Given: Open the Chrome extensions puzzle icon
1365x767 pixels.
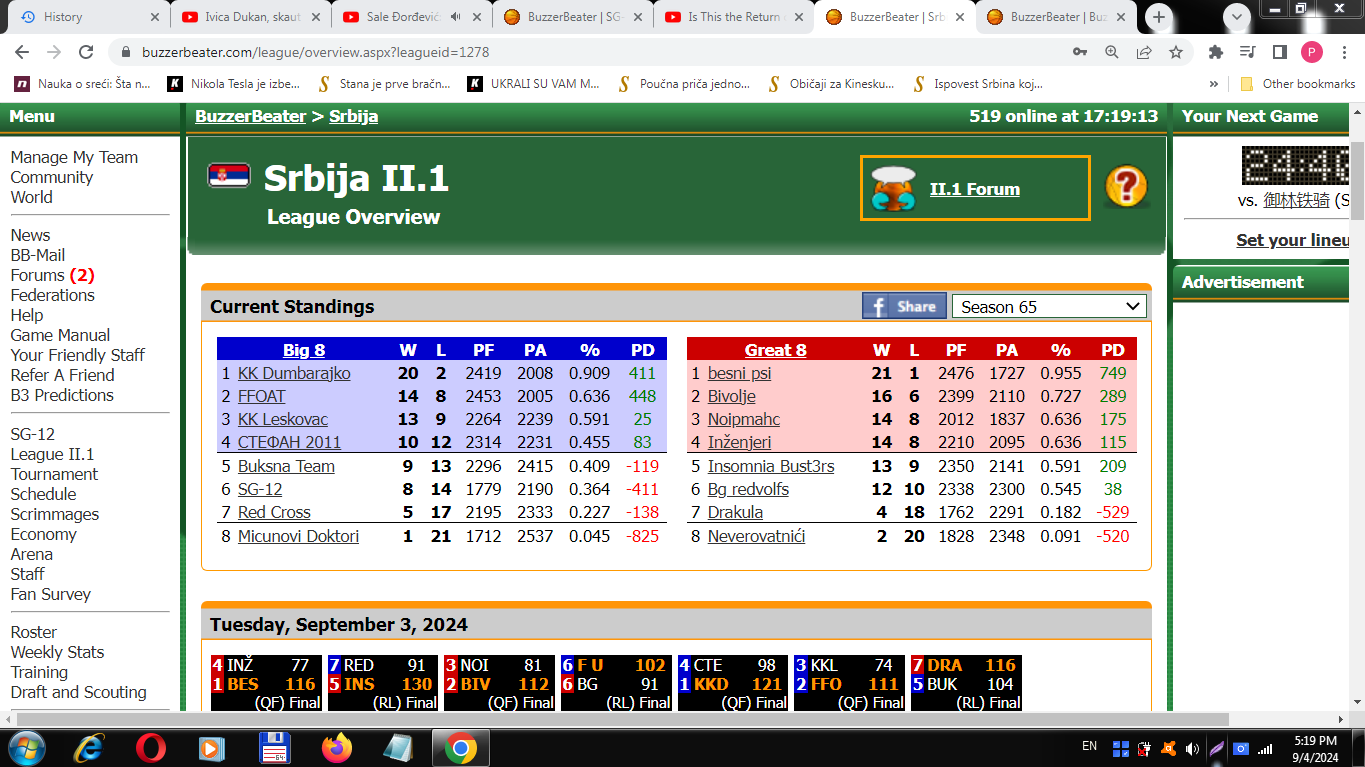Looking at the screenshot, I should [x=1216, y=52].
